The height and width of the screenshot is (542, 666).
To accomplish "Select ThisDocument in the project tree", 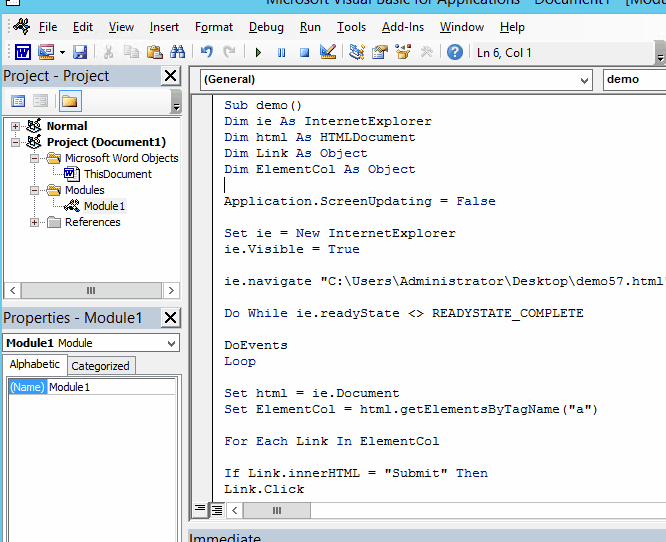I will (x=117, y=174).
